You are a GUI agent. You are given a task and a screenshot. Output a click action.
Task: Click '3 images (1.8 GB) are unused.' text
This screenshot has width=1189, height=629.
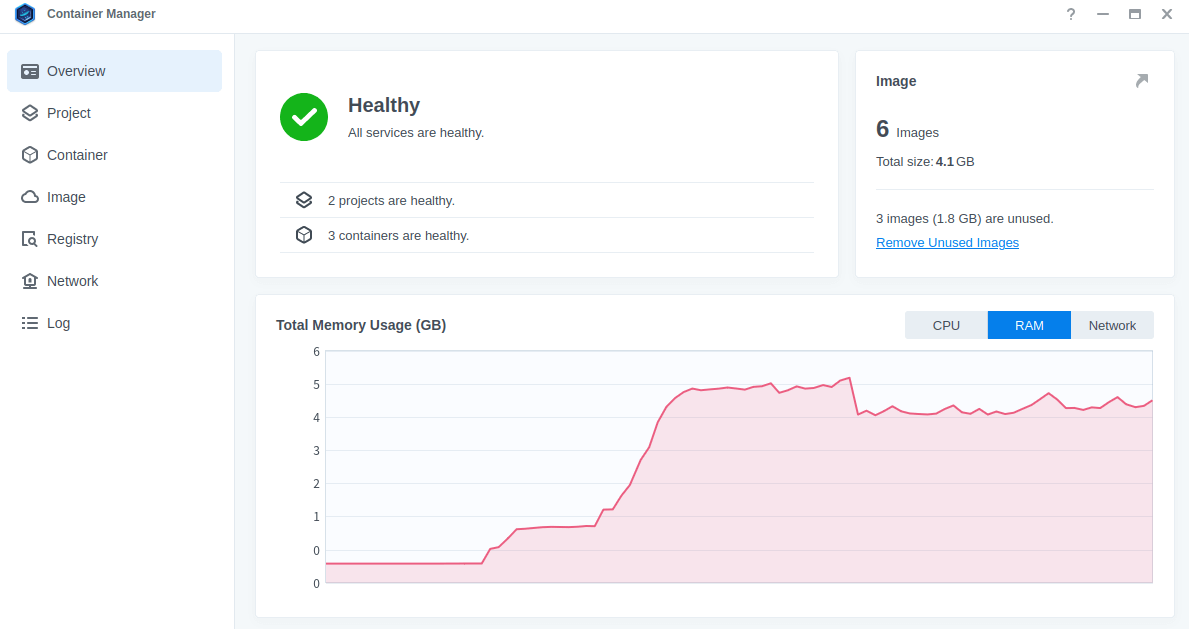coord(965,219)
